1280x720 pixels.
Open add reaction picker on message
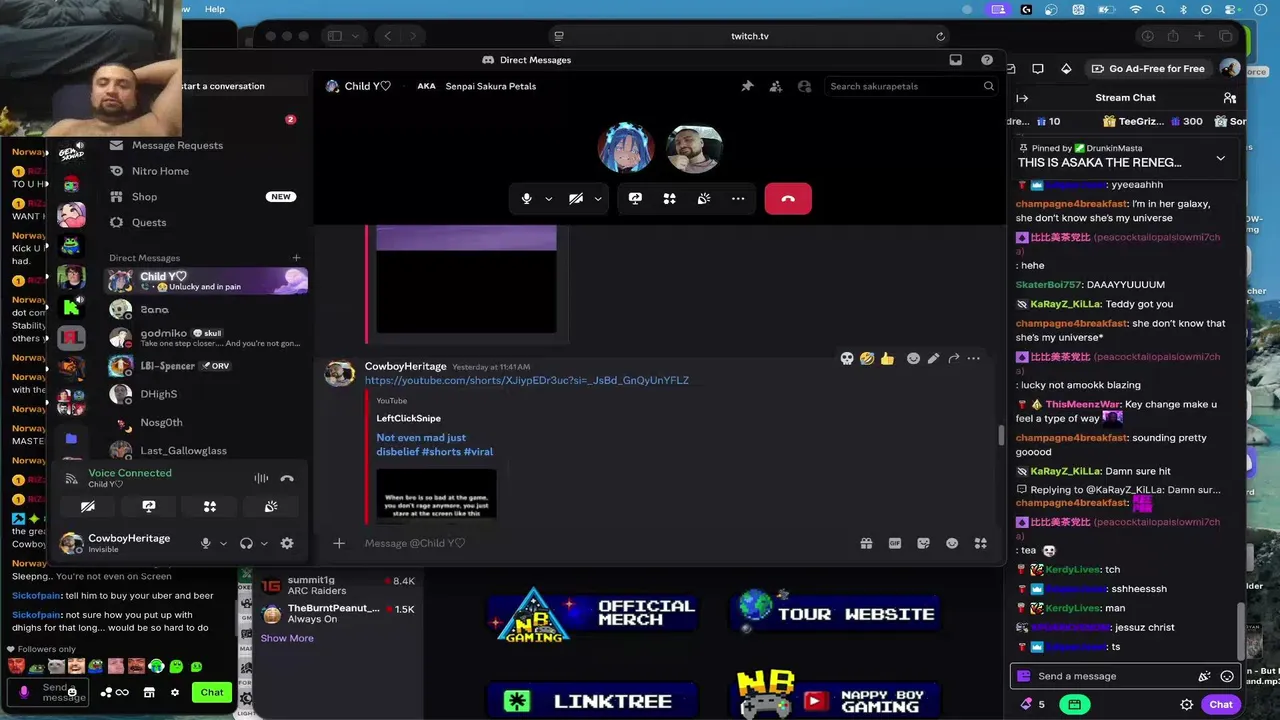coord(913,358)
